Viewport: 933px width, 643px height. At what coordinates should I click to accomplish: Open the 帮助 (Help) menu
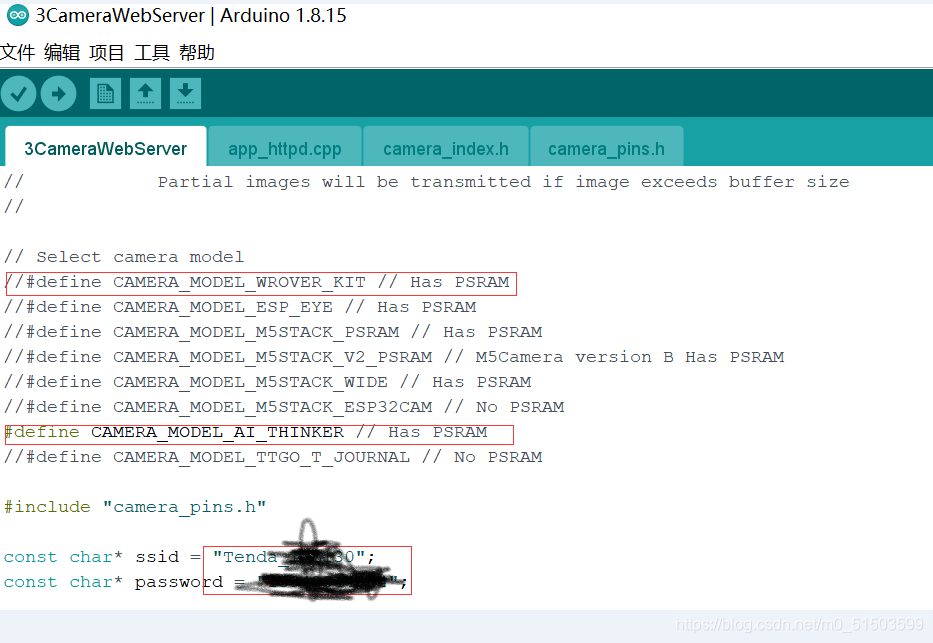(x=196, y=52)
